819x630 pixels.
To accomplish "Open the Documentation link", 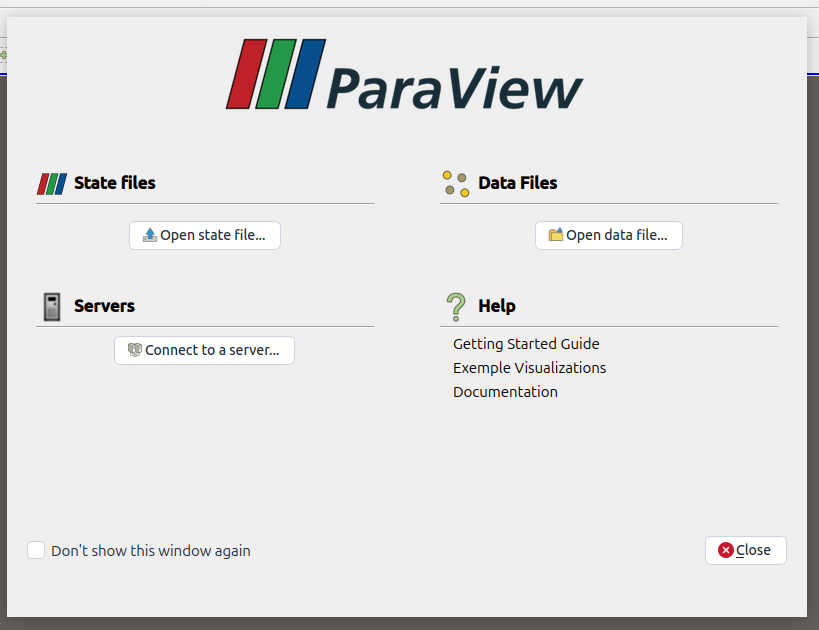I will pyautogui.click(x=505, y=392).
